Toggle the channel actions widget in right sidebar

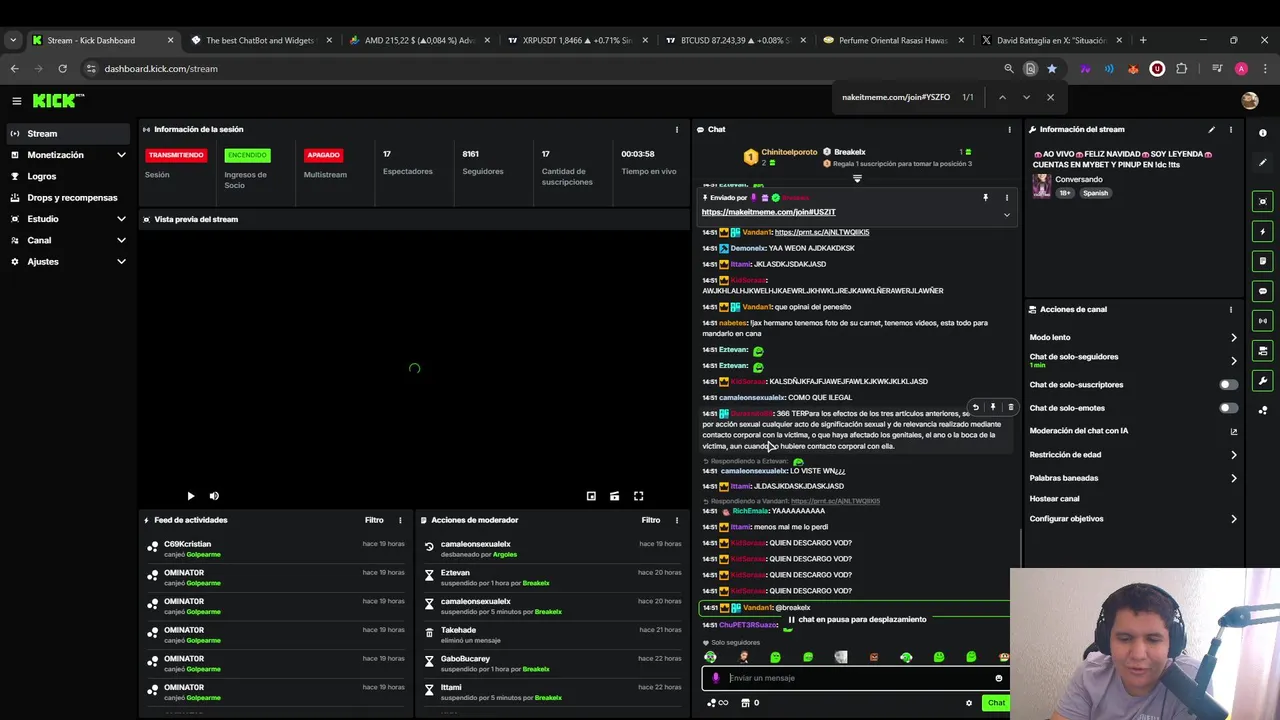click(1263, 351)
